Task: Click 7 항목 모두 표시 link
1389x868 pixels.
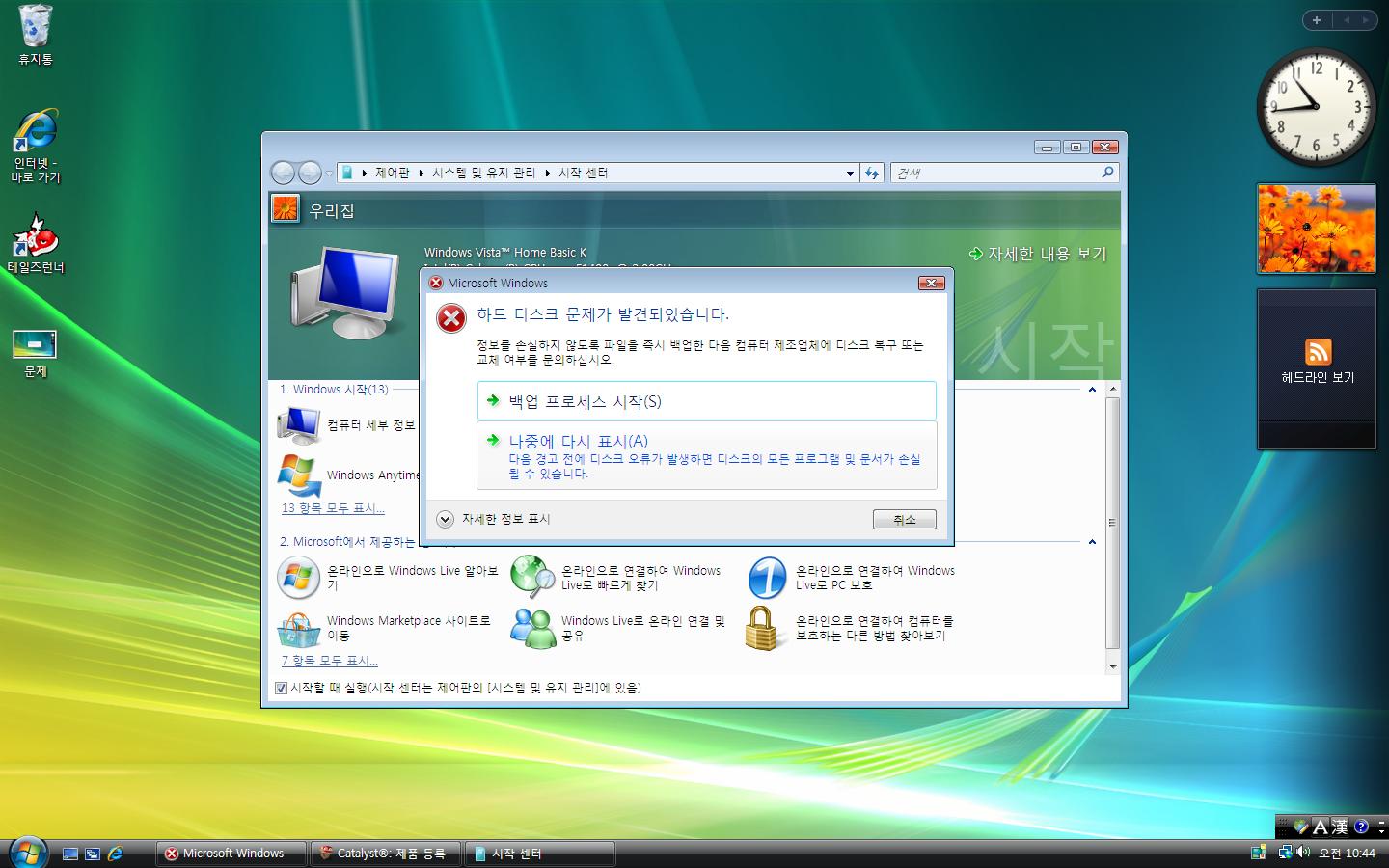Action: pos(330,661)
